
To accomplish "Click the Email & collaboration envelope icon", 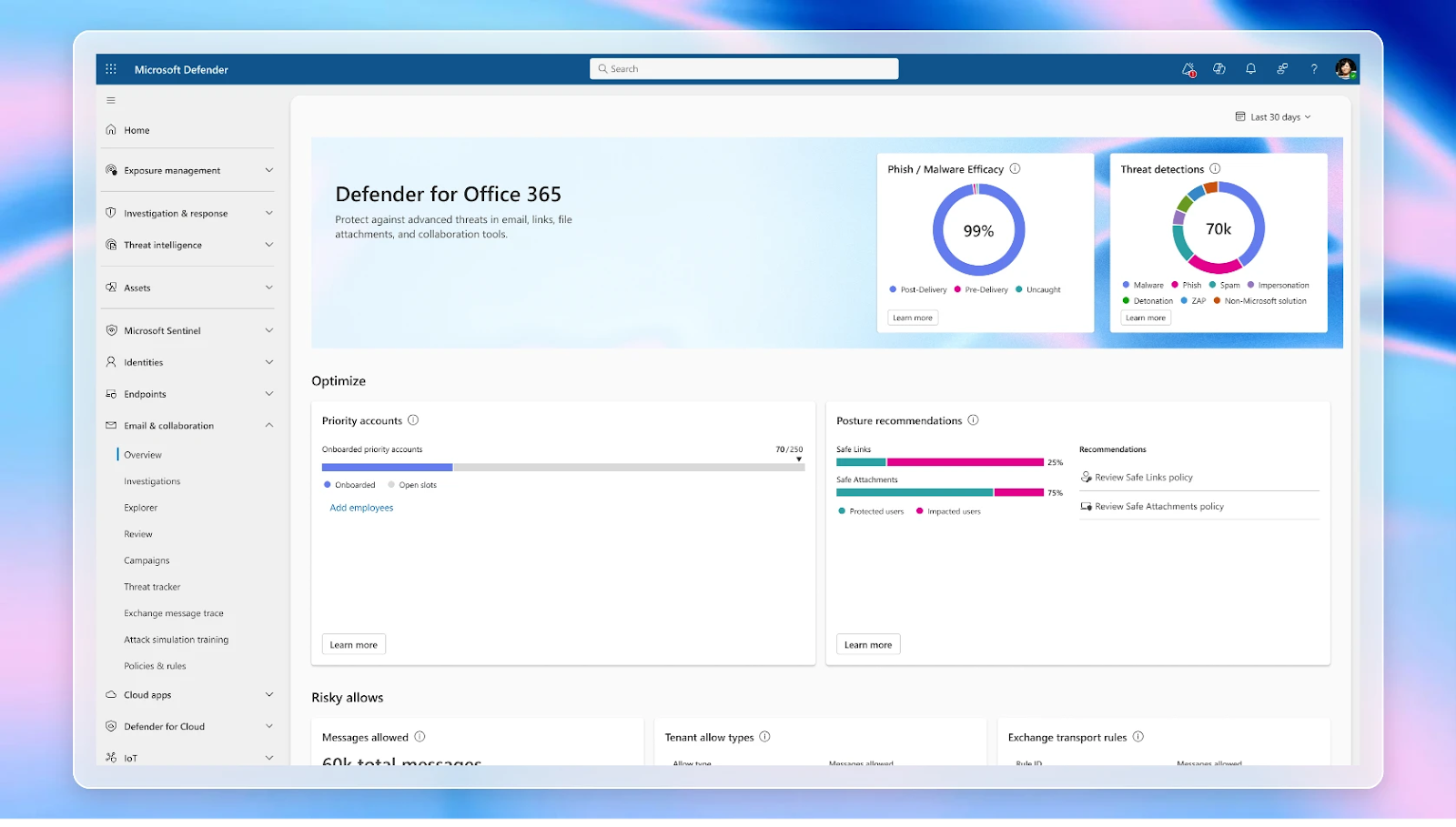I will (111, 425).
